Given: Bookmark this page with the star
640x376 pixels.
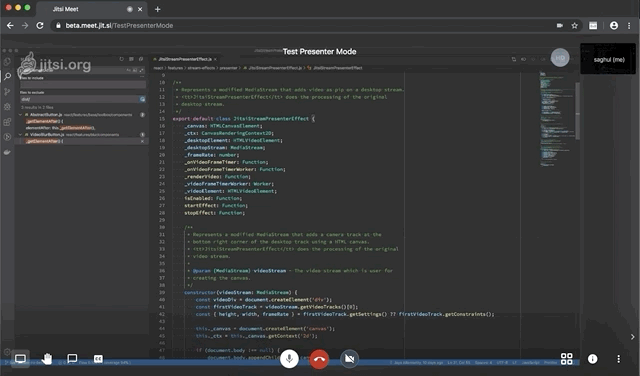Looking at the screenshot, I should click(575, 25).
